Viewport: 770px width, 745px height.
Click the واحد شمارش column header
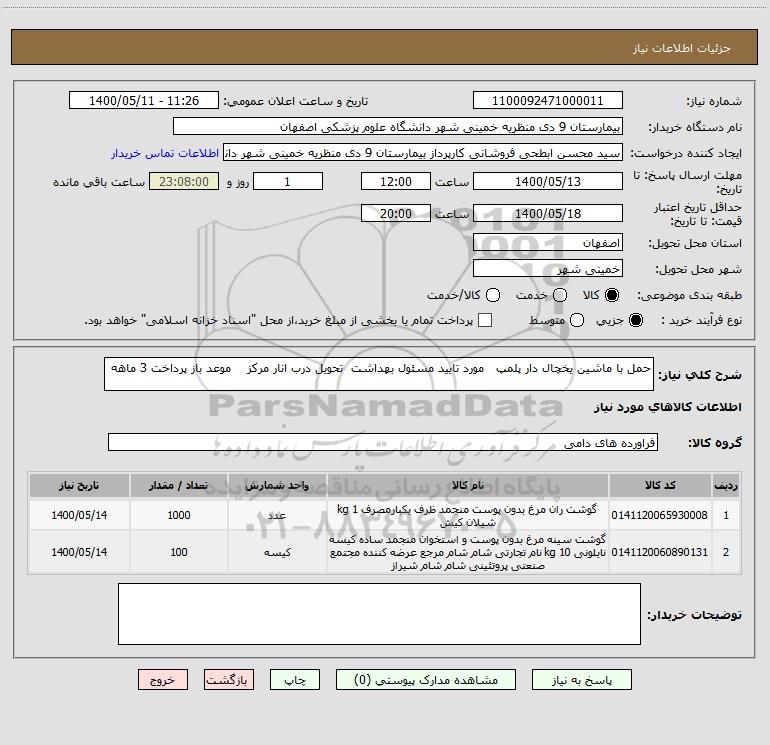click(x=277, y=486)
